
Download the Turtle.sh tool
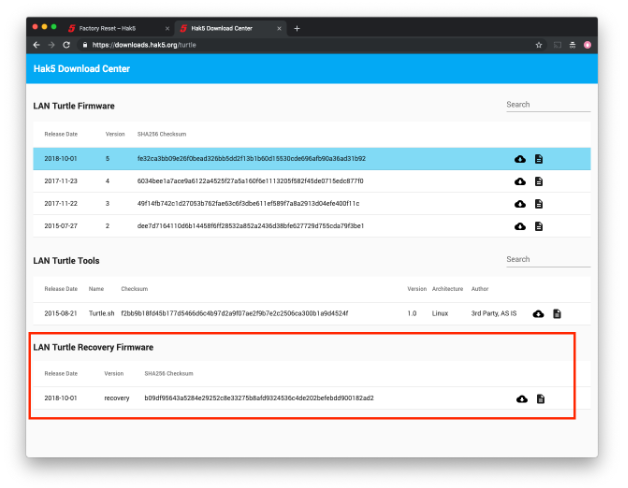pyautogui.click(x=538, y=314)
